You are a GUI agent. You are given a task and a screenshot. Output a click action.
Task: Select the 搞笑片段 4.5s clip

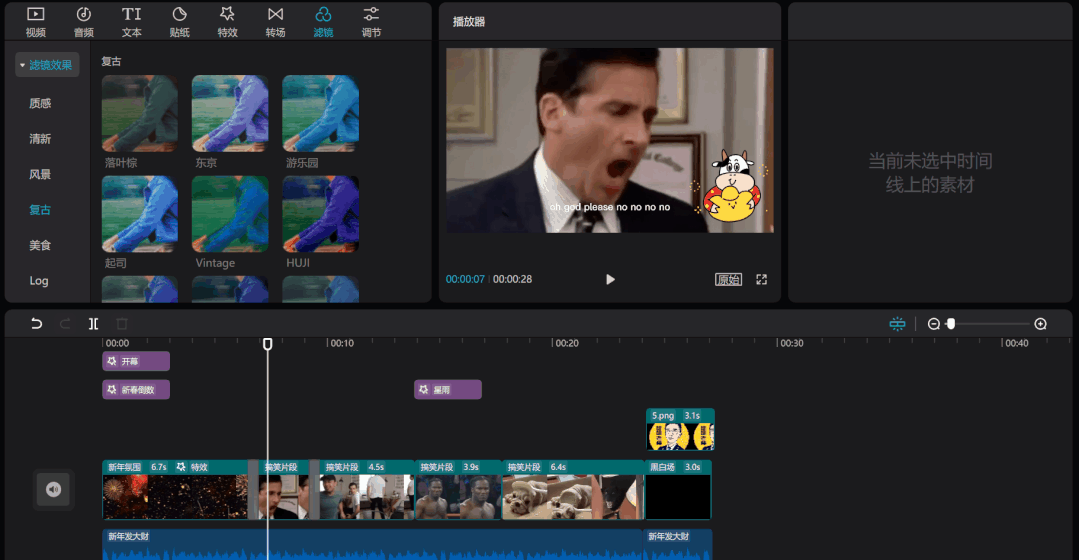click(367, 489)
